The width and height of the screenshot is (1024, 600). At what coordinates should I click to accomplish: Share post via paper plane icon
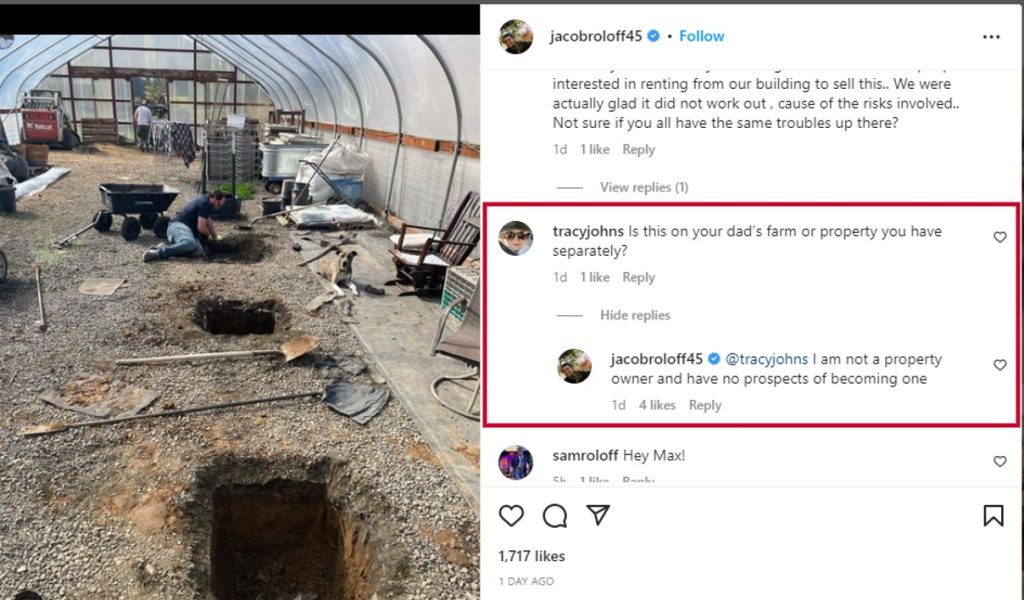(x=598, y=515)
